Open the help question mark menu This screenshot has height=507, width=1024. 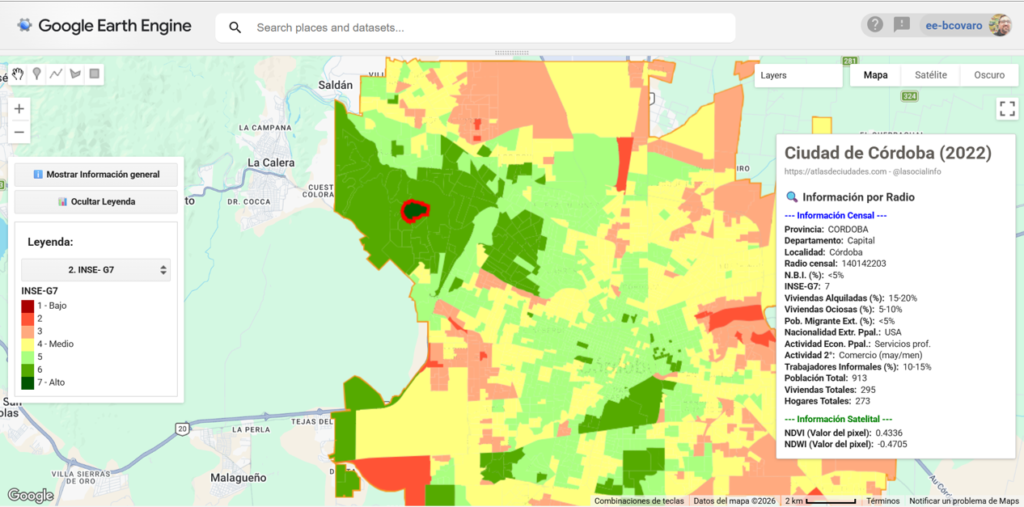point(875,25)
